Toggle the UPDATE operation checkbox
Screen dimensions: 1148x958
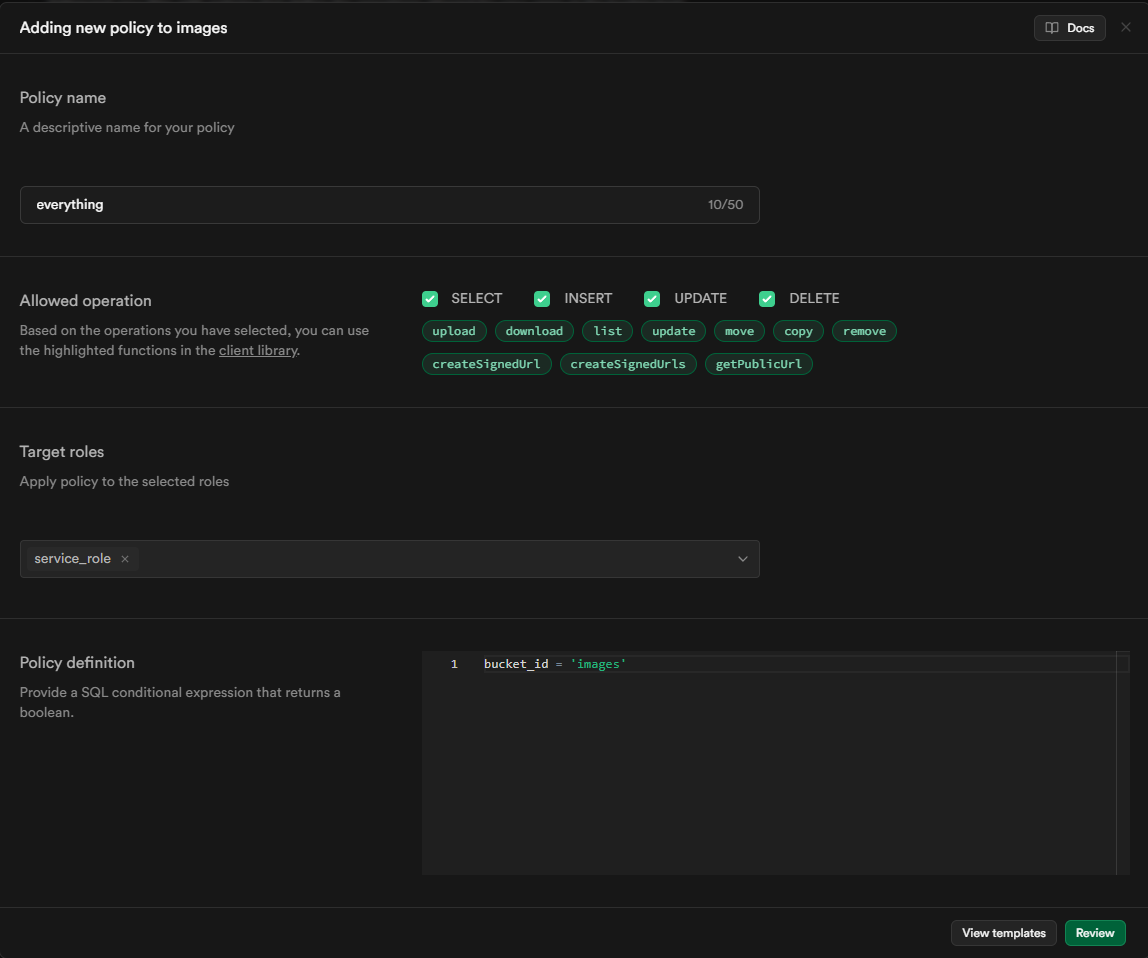(652, 298)
